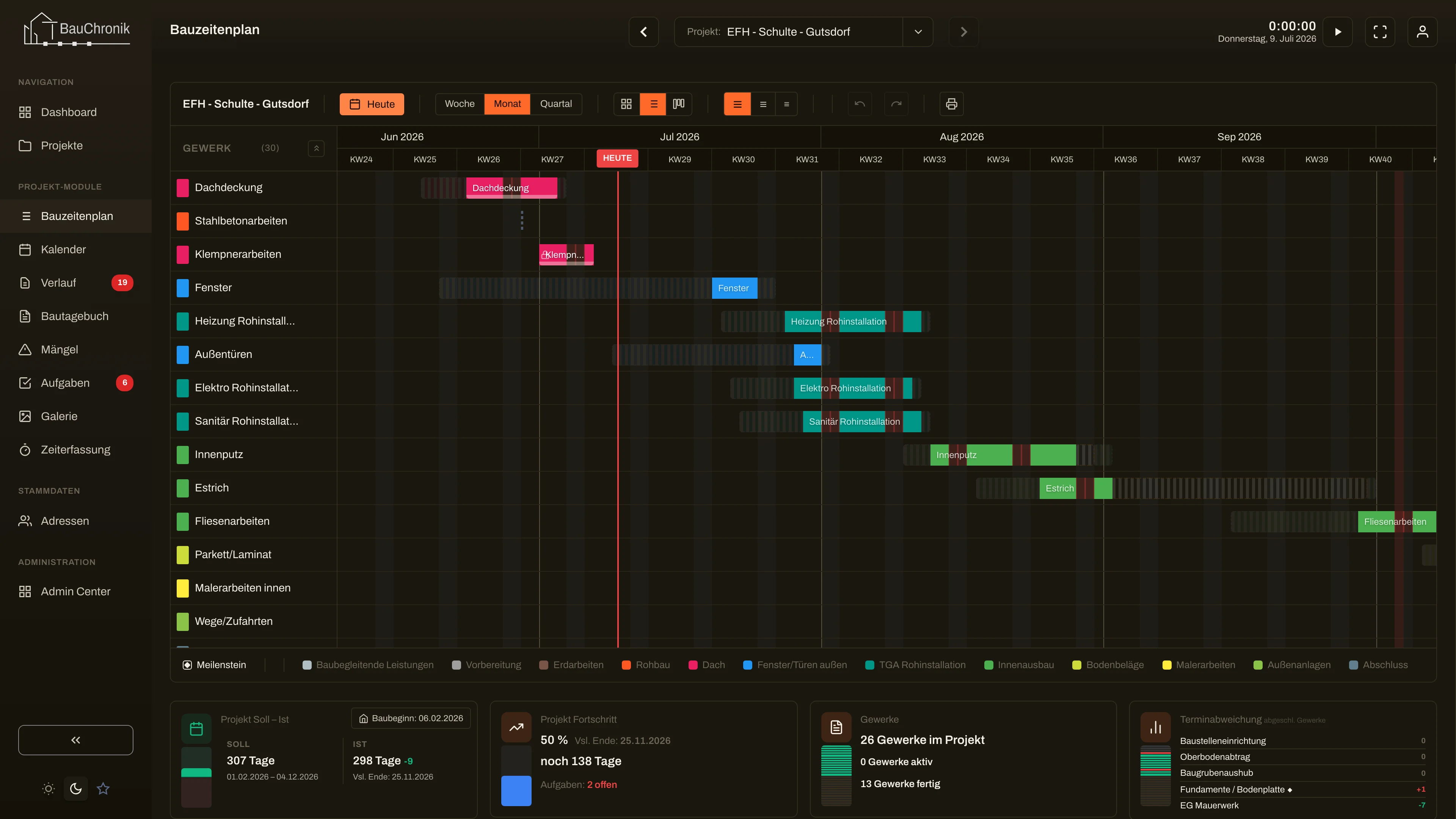Viewport: 1456px width, 819px height.
Task: Switch to grid view icon
Action: [626, 104]
